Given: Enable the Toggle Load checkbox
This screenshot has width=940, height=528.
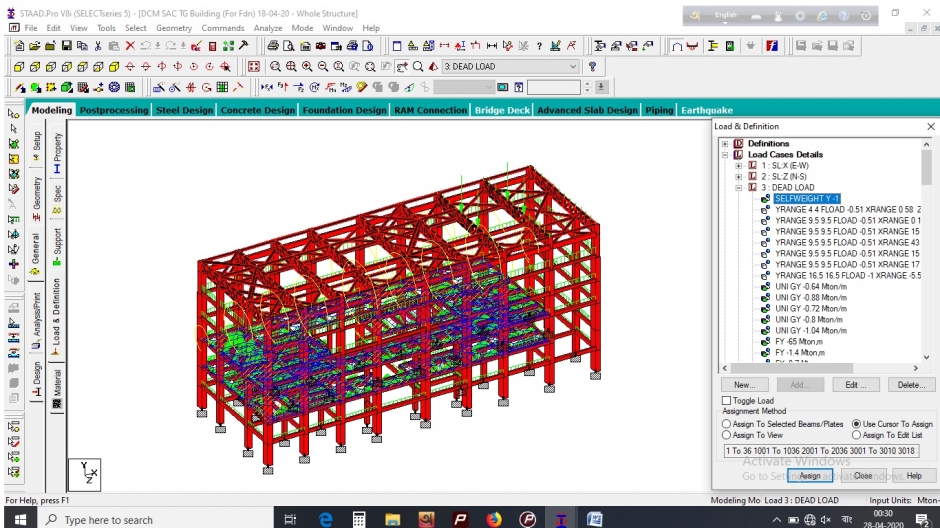Looking at the screenshot, I should click(x=727, y=401).
